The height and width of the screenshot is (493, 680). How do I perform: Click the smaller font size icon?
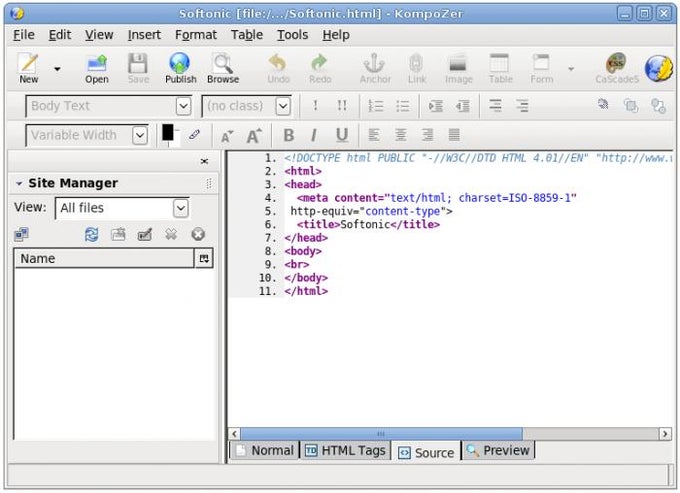(x=227, y=137)
